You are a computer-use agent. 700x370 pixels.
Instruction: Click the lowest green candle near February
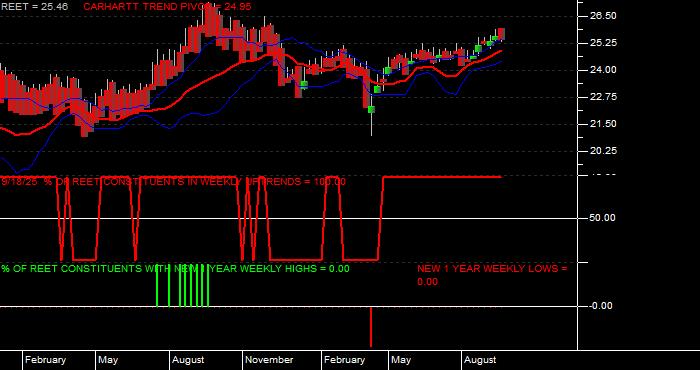point(371,109)
